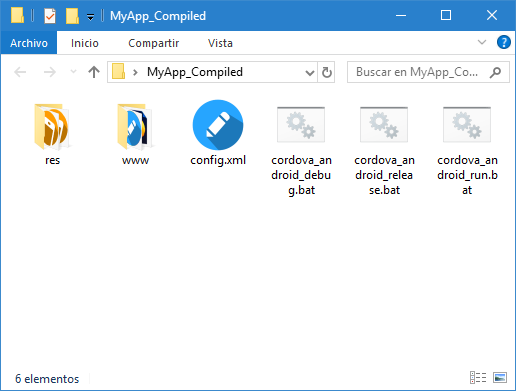516x391 pixels.
Task: Open the Archivo menu
Action: 29,43
